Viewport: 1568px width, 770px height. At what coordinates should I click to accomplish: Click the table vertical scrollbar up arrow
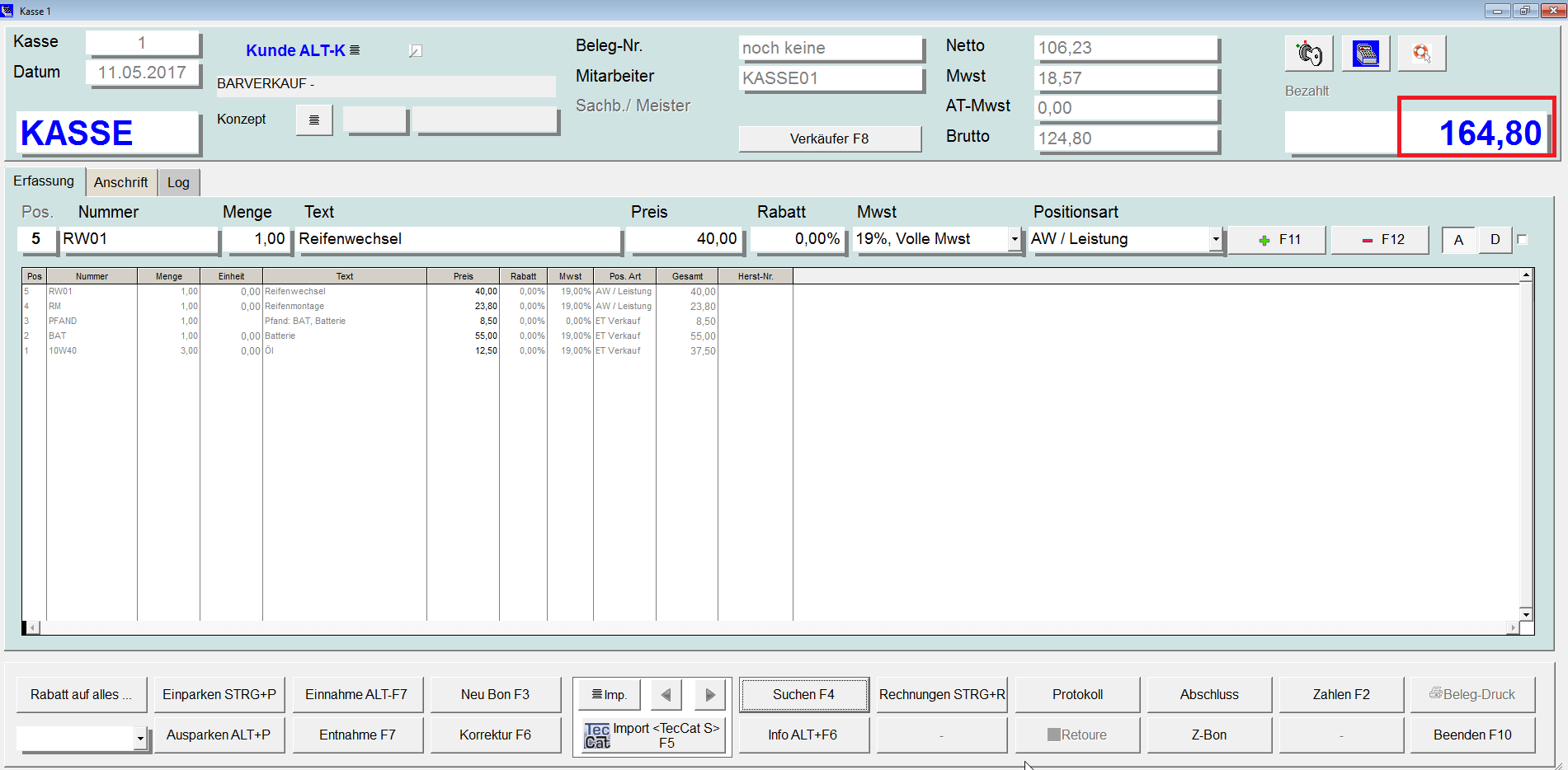tap(1526, 275)
